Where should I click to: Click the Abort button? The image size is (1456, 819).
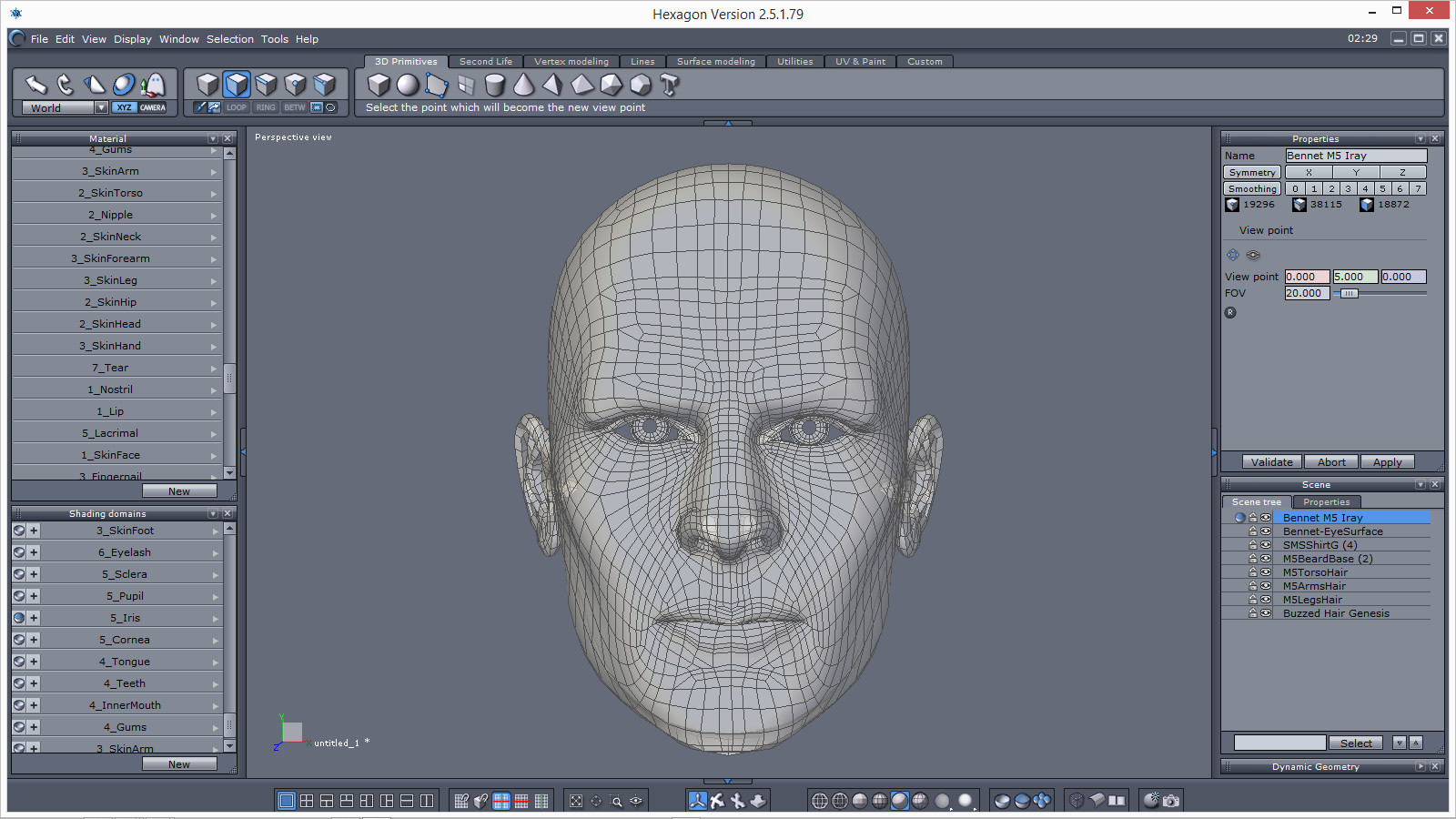[1331, 462]
